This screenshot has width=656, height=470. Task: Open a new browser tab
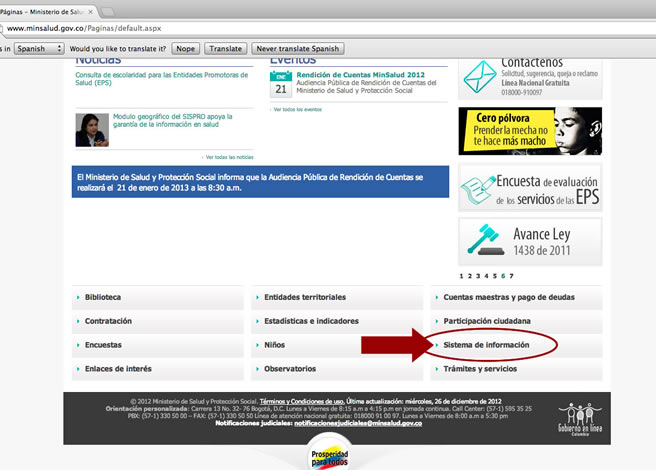(x=107, y=12)
